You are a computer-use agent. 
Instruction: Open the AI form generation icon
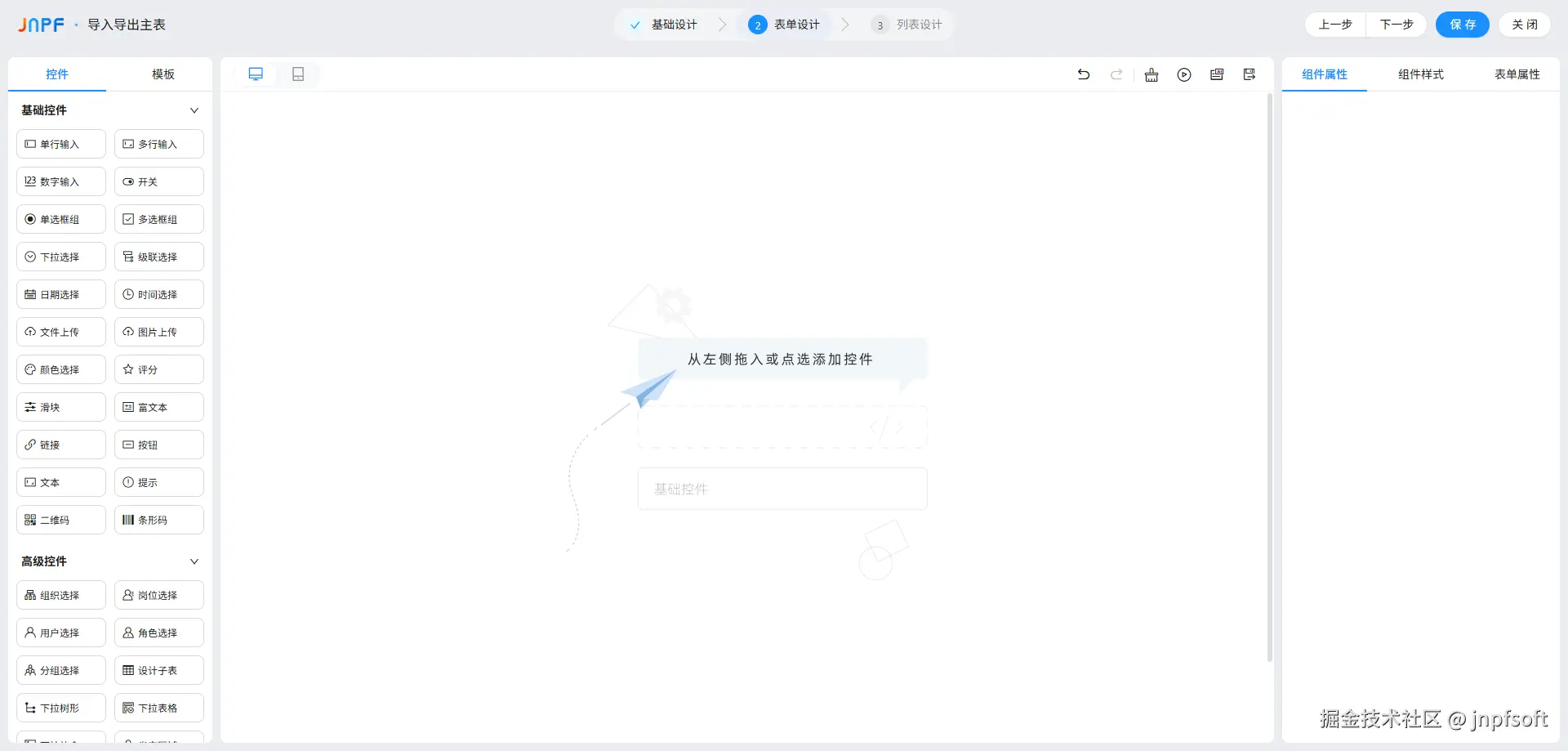tap(1217, 74)
